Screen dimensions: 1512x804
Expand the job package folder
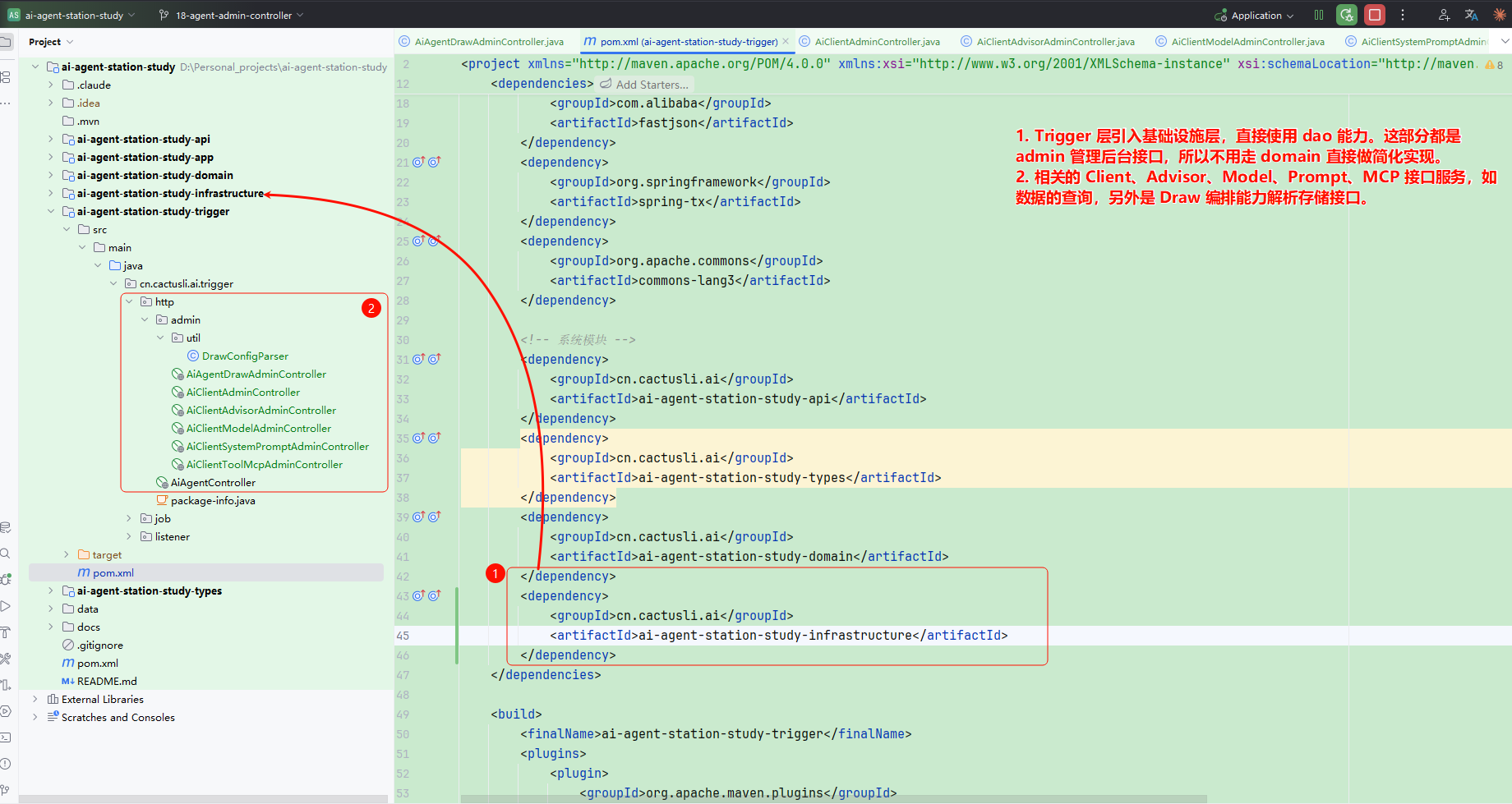coord(129,518)
